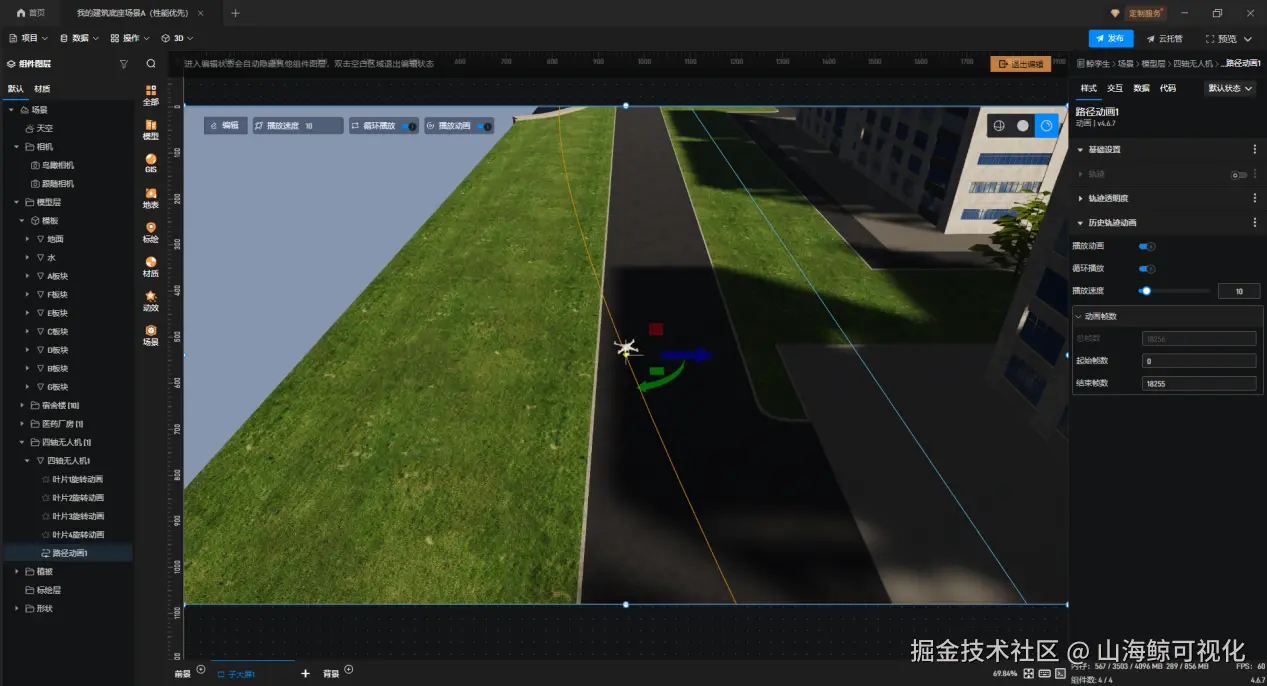Select the GIS component category
Screen dimensions: 1267x686
pyautogui.click(x=151, y=163)
